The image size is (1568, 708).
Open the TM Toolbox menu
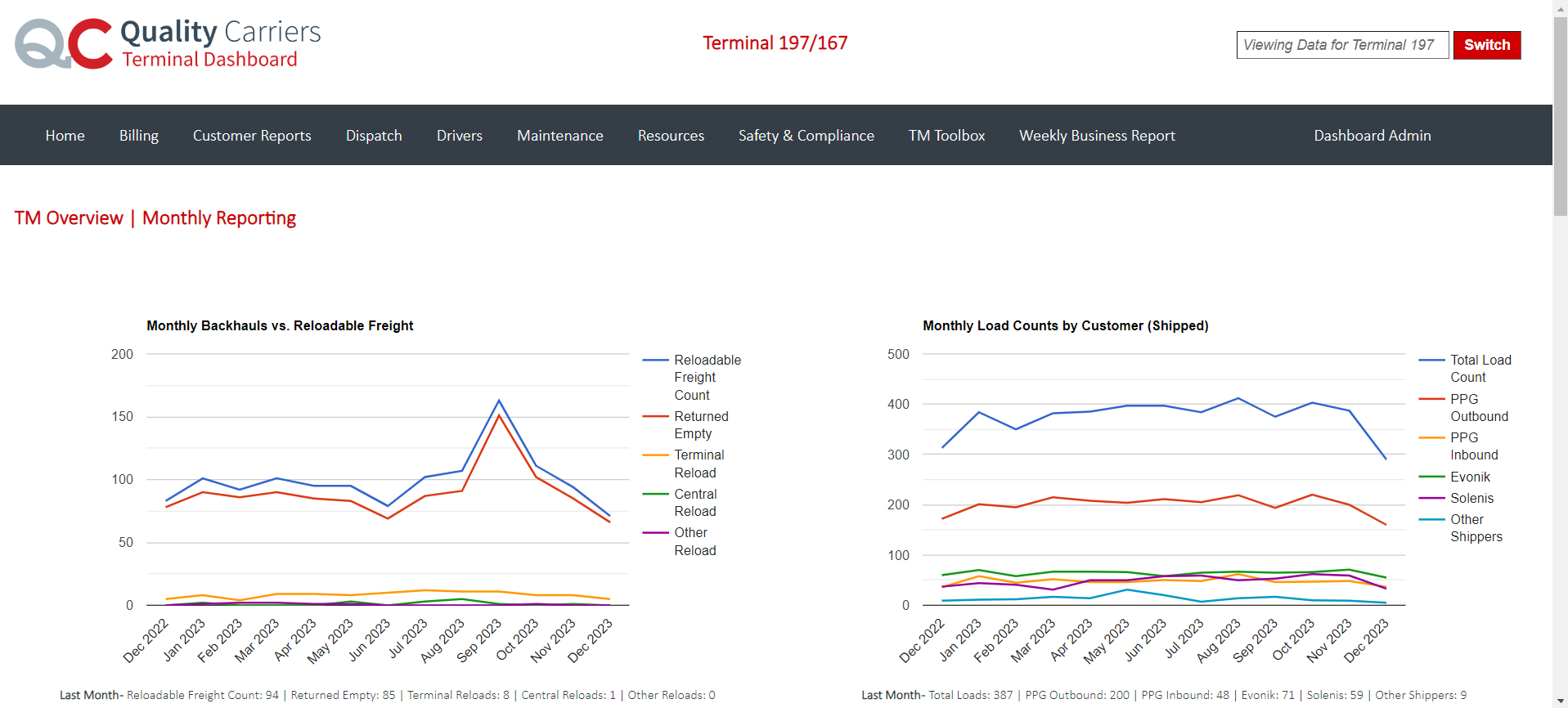click(x=946, y=136)
